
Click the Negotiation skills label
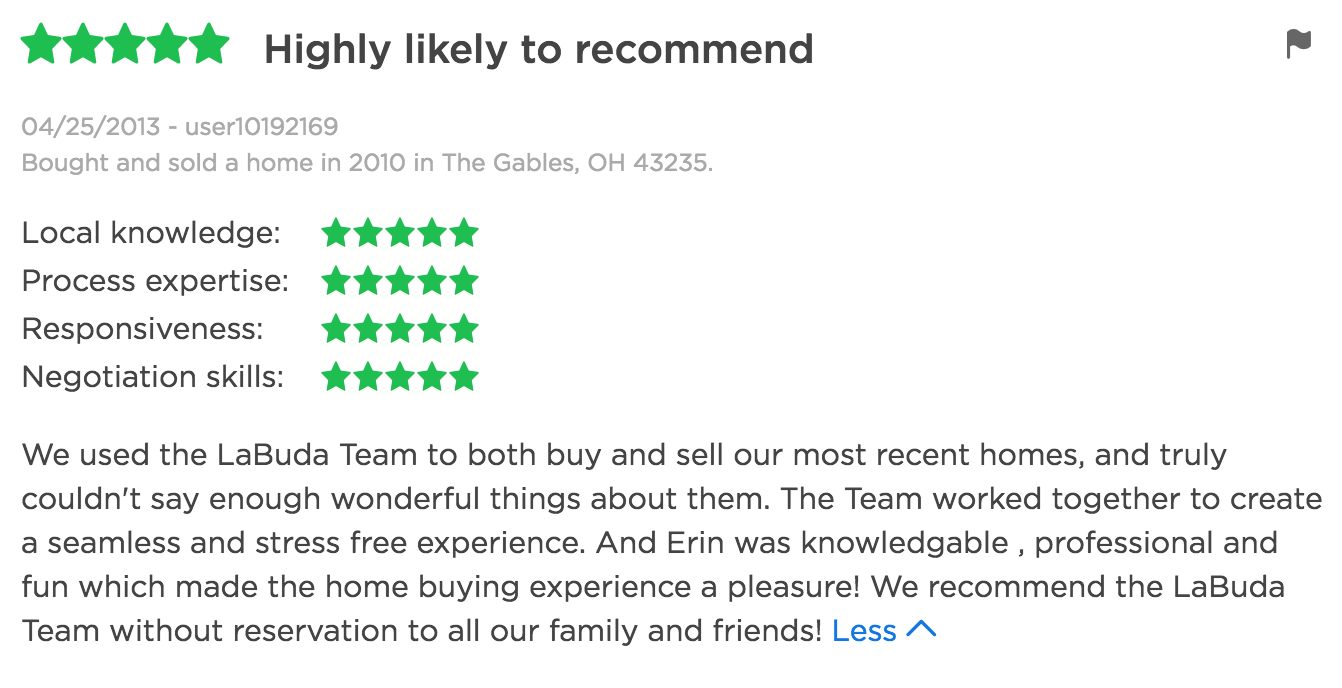pos(153,378)
